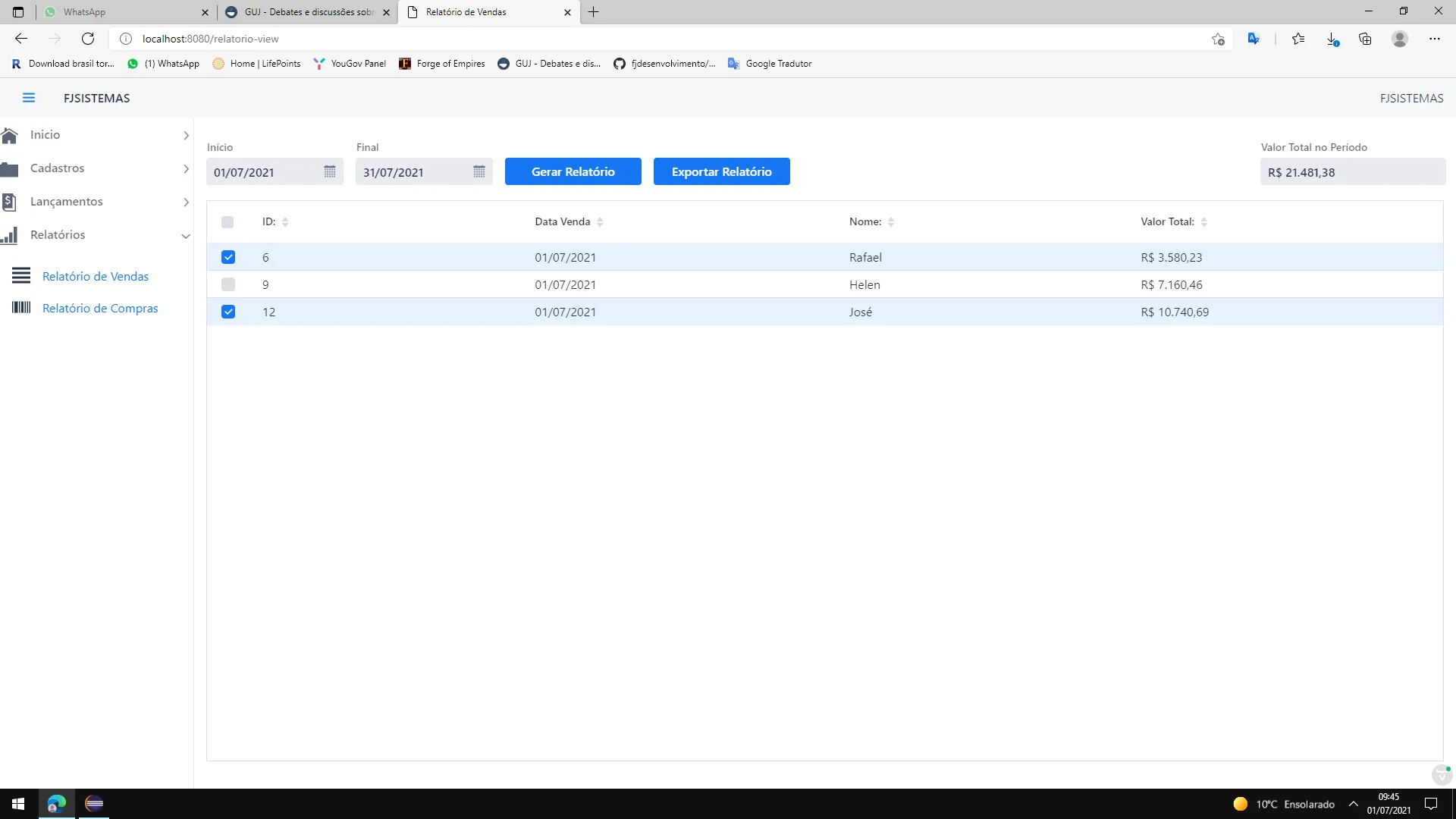Toggle the select-all header checkbox

pos(227,222)
